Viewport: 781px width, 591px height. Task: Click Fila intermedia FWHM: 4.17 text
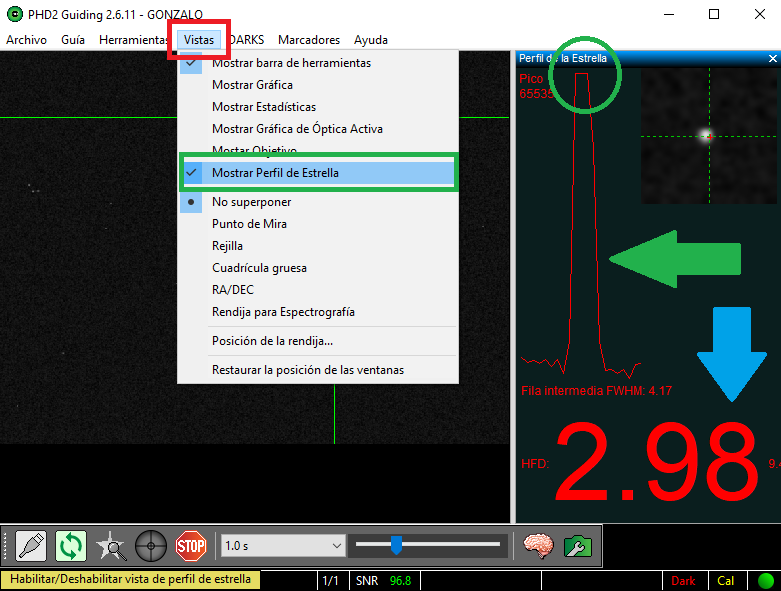tap(596, 390)
